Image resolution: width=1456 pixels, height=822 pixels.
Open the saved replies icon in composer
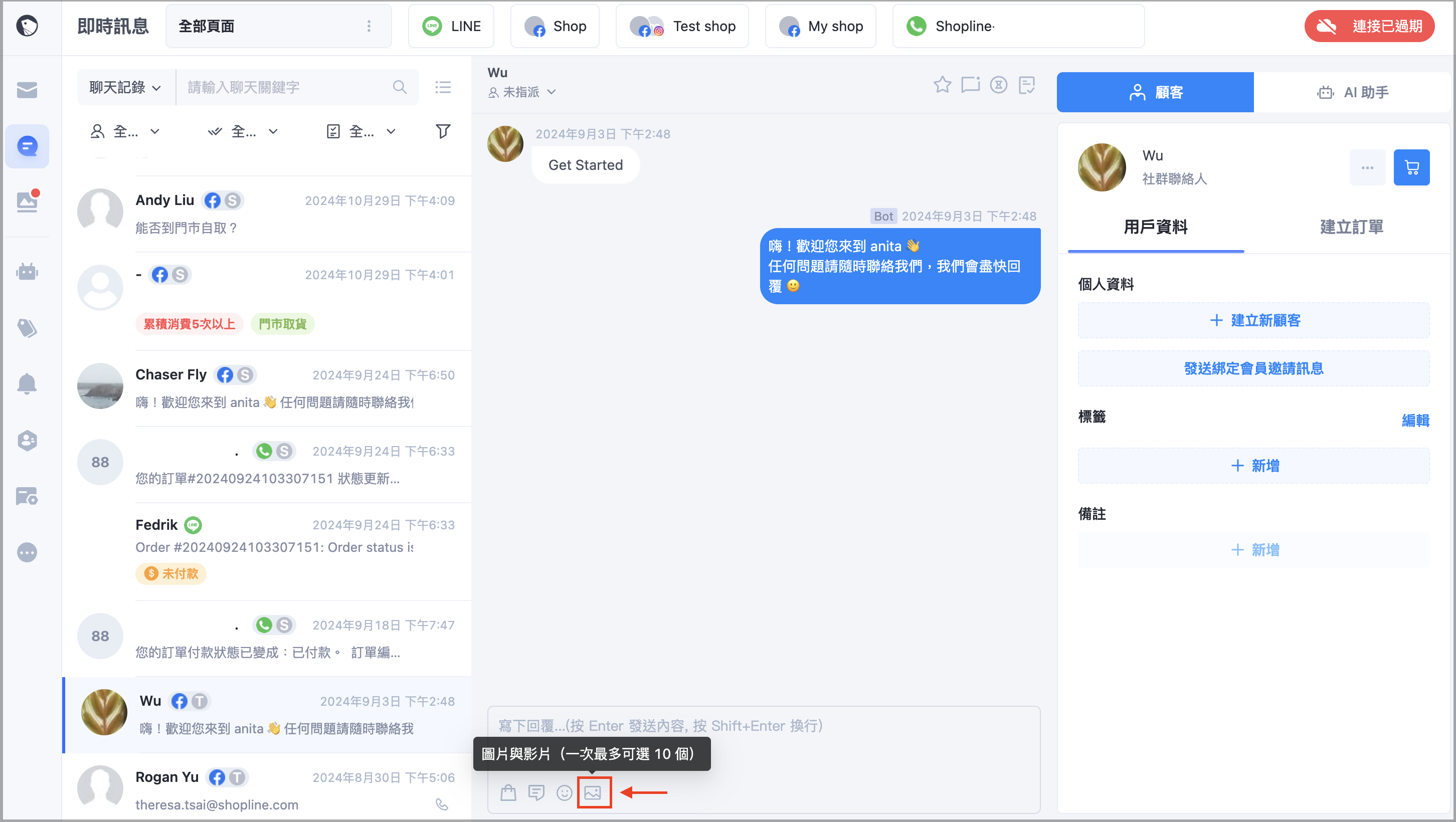(536, 792)
